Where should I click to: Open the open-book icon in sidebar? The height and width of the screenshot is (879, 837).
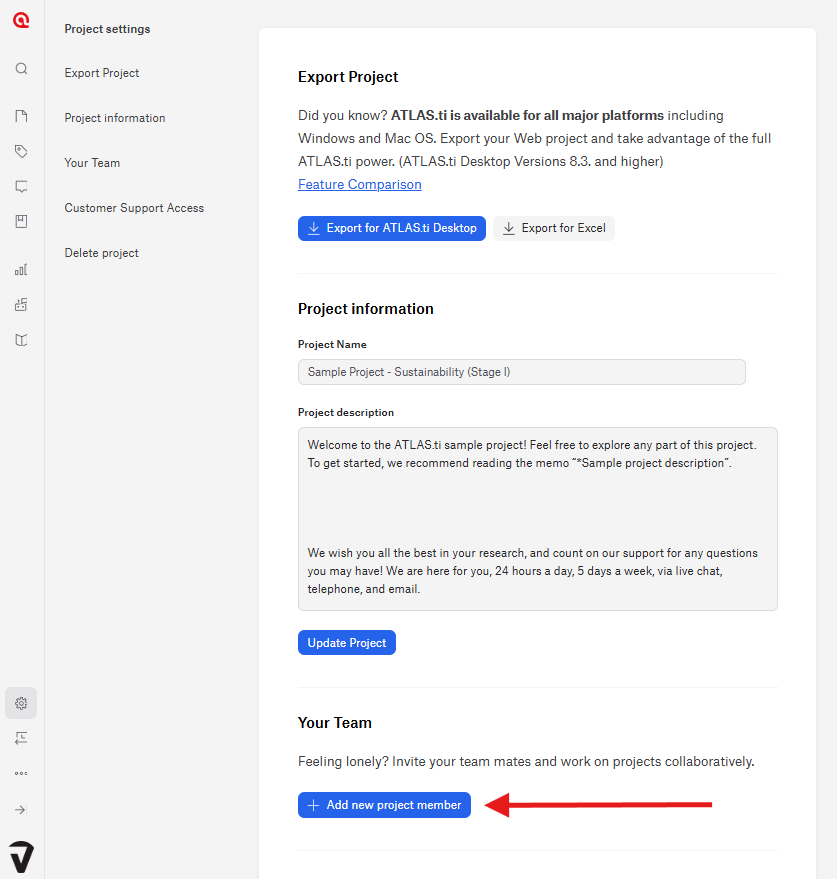click(x=21, y=340)
